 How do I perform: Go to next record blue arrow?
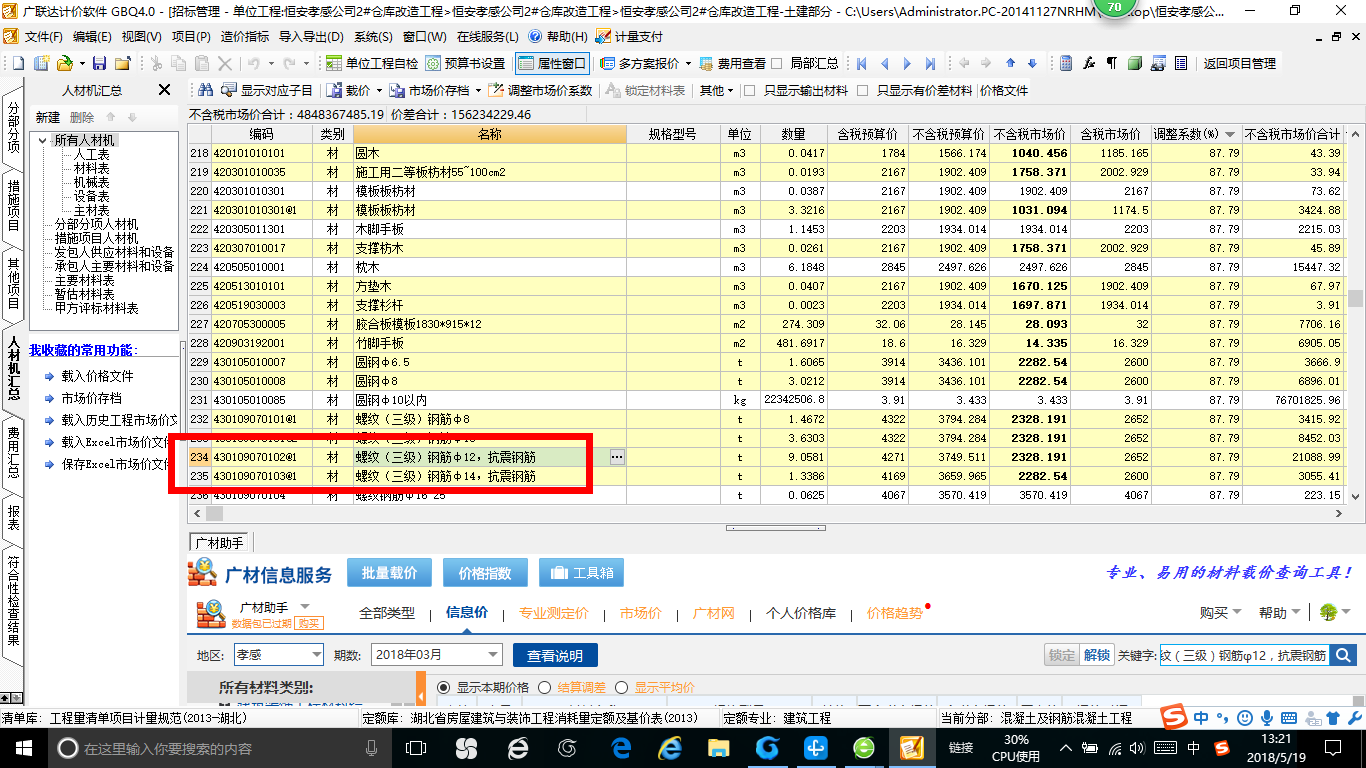click(907, 63)
